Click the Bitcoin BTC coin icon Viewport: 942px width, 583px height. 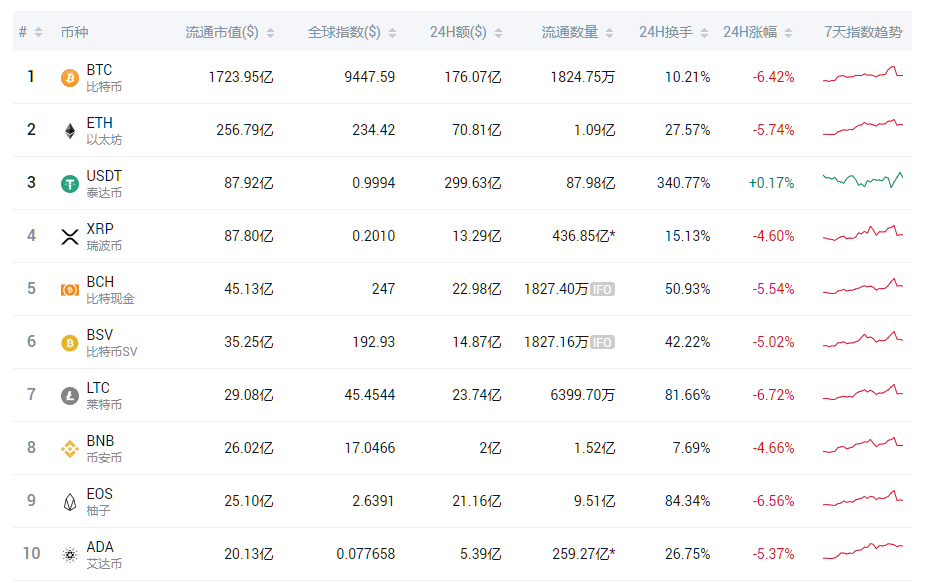click(70, 78)
